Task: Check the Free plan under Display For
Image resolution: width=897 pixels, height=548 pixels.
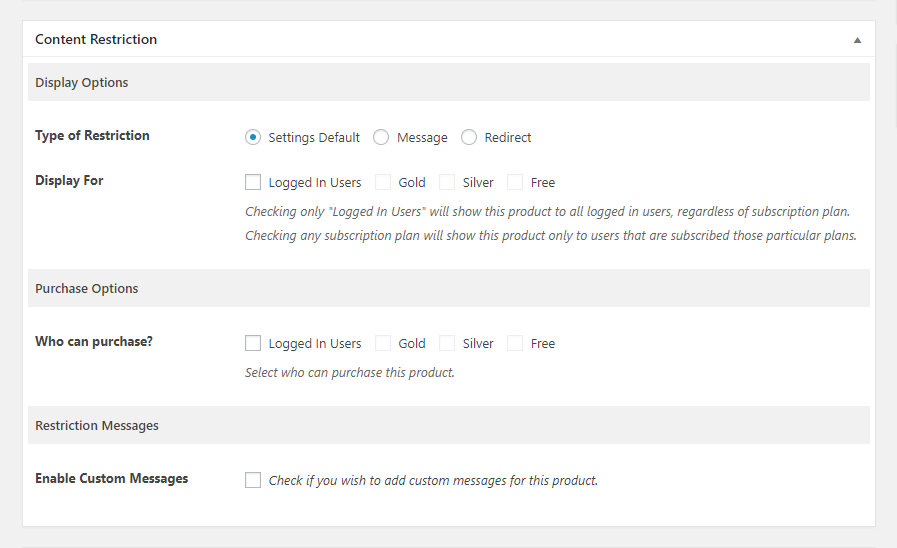Action: 515,182
